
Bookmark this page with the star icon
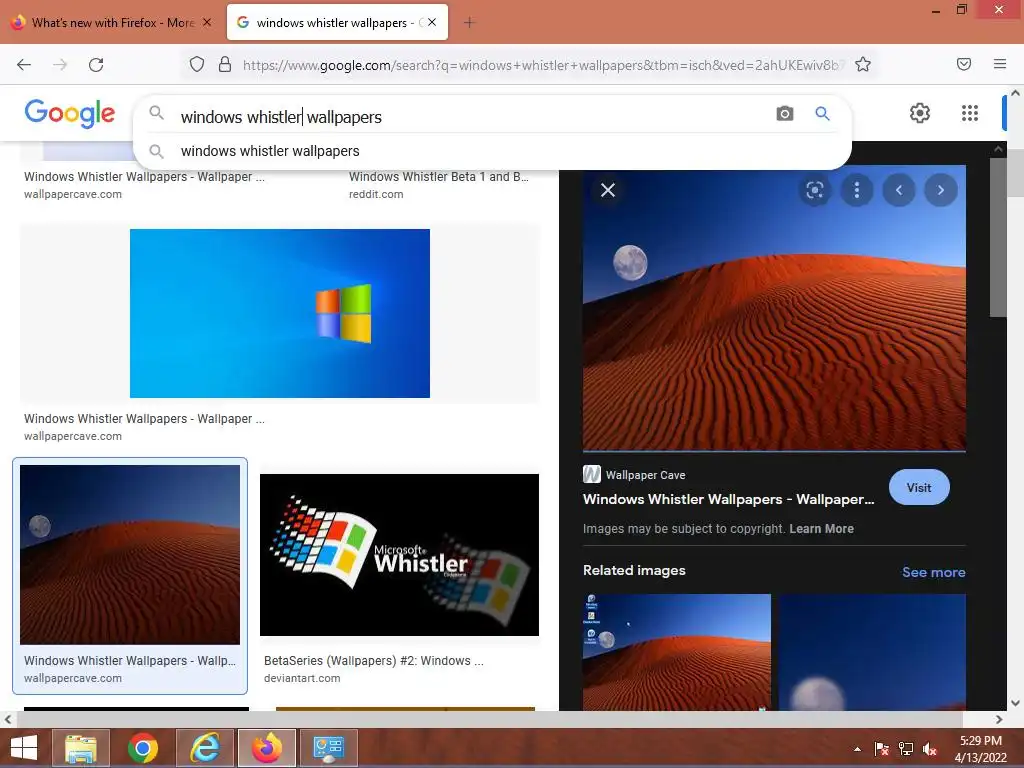click(x=863, y=65)
